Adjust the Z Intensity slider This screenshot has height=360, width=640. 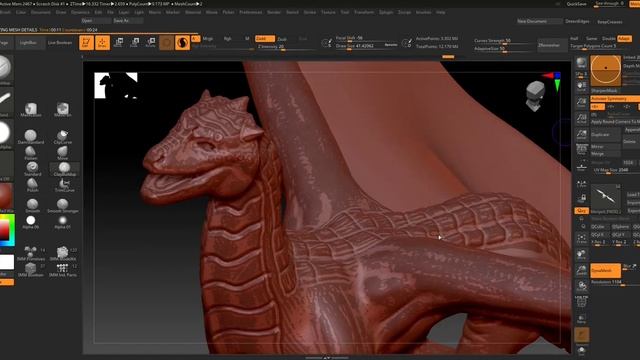pyautogui.click(x=286, y=47)
